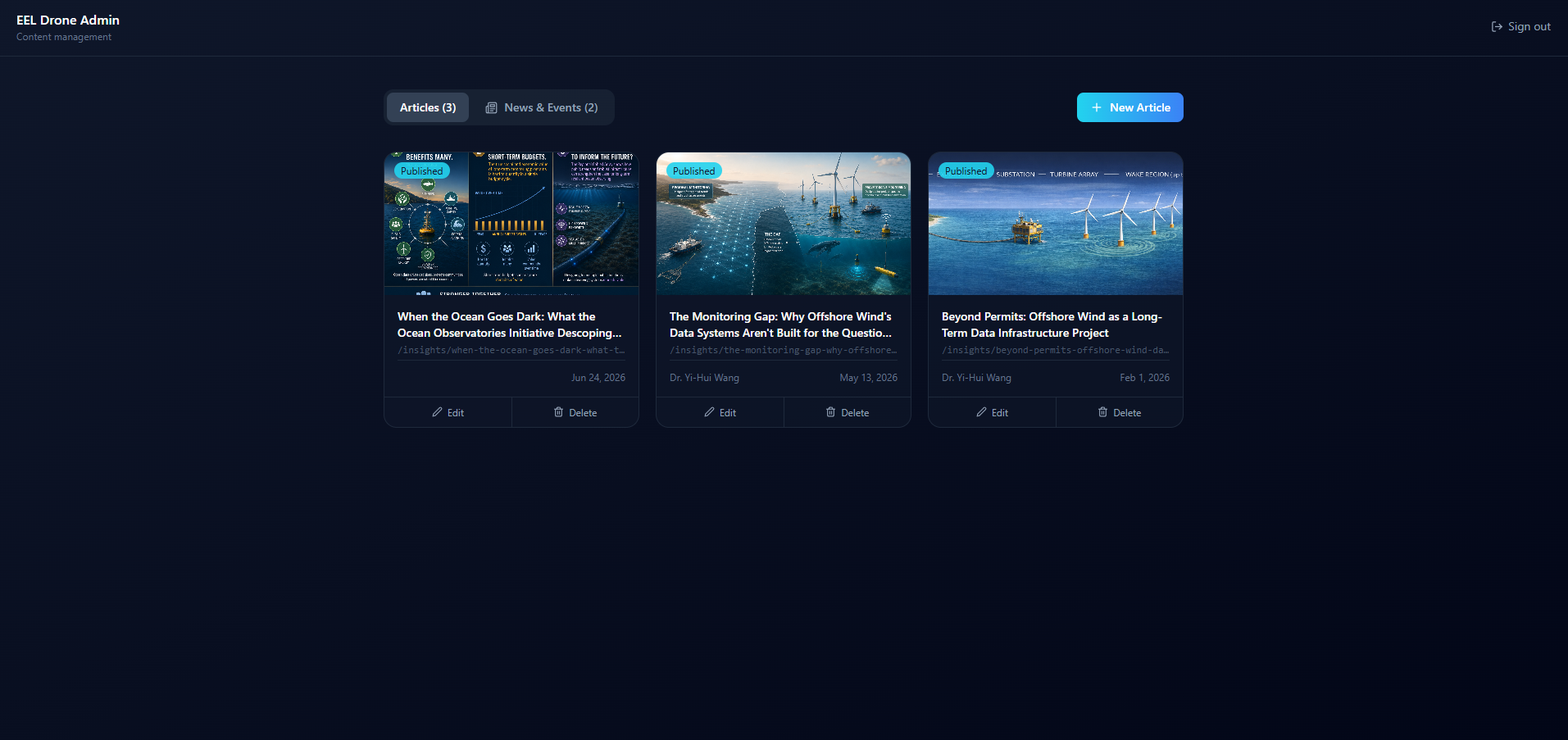The width and height of the screenshot is (1568, 740).
Task: Click slug /insights/when-the-ocean-goes-dark
Action: coord(511,351)
